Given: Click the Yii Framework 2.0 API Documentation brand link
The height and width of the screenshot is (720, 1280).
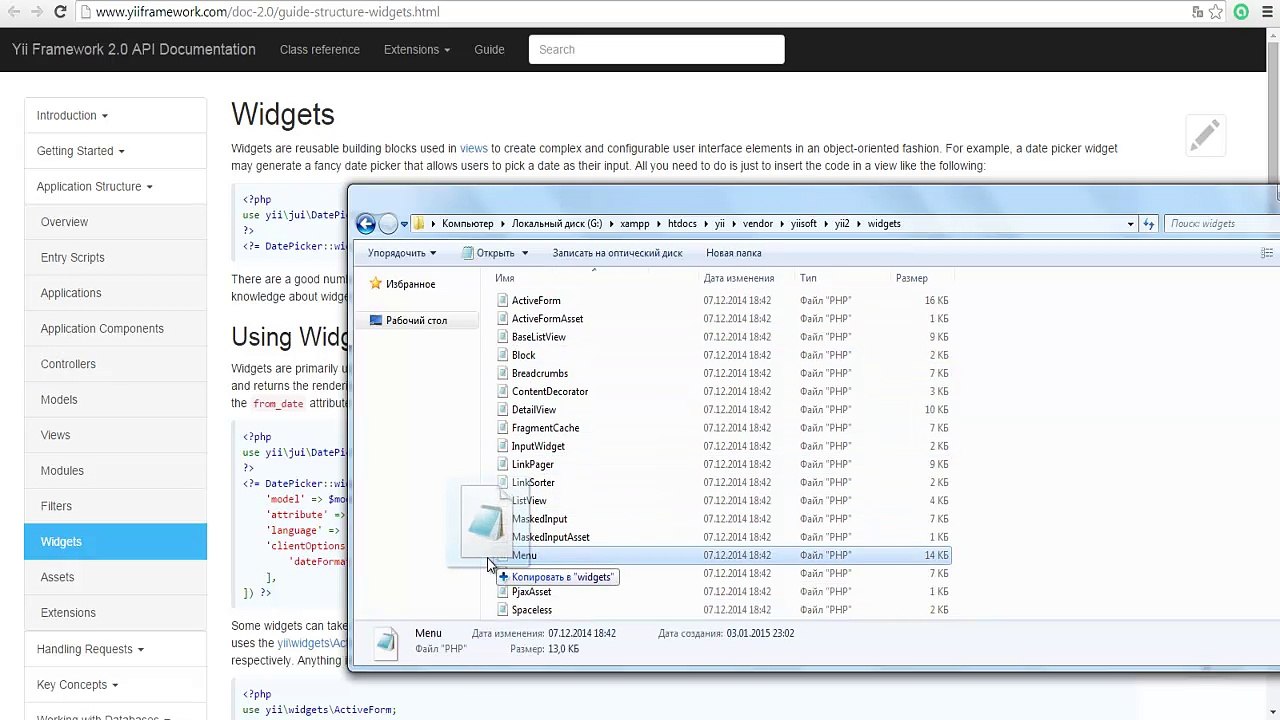Looking at the screenshot, I should coord(134,49).
